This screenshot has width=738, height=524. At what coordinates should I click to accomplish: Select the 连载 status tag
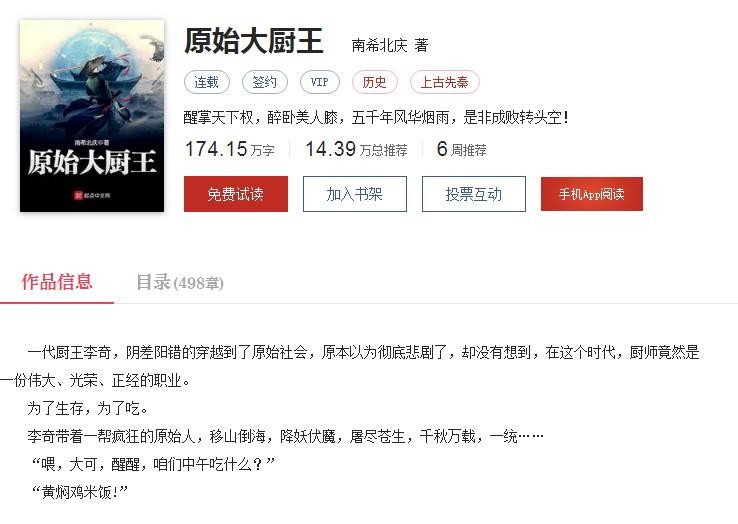(x=207, y=82)
